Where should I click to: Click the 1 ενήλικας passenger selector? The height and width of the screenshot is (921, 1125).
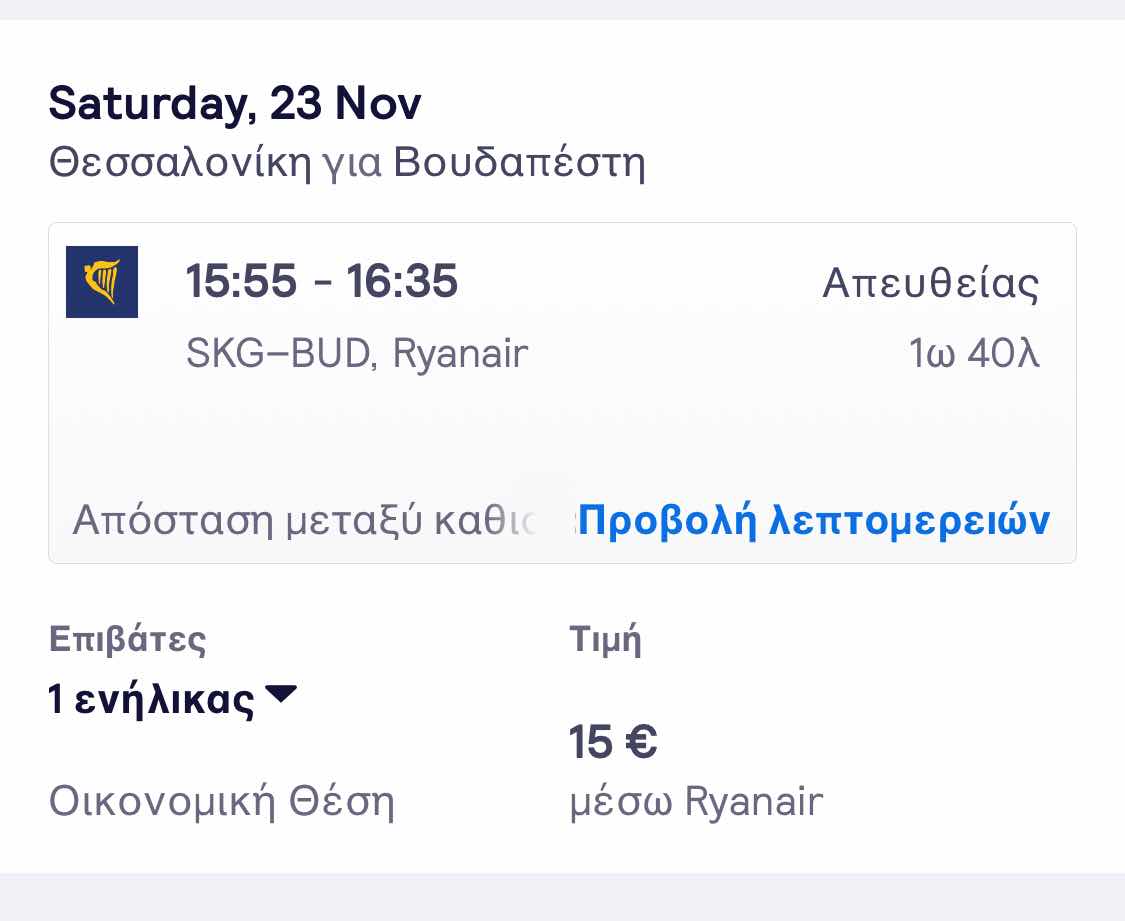click(152, 699)
